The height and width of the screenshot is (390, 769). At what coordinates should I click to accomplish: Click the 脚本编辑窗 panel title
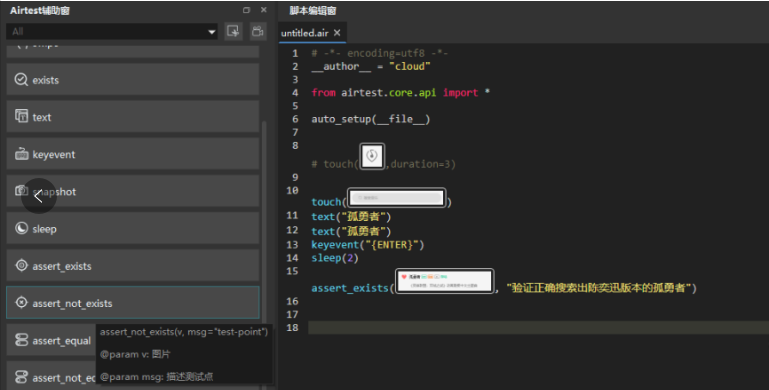point(313,10)
